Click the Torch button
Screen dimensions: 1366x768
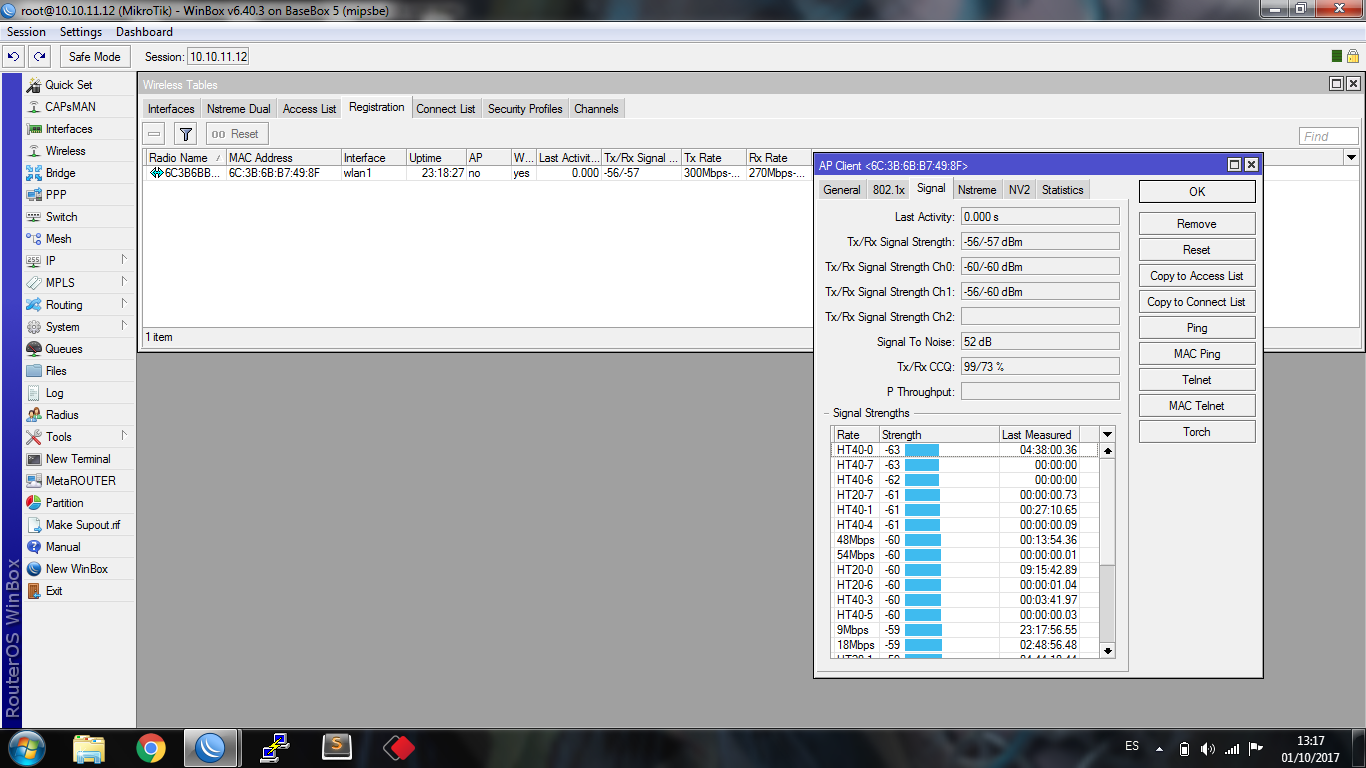1197,432
